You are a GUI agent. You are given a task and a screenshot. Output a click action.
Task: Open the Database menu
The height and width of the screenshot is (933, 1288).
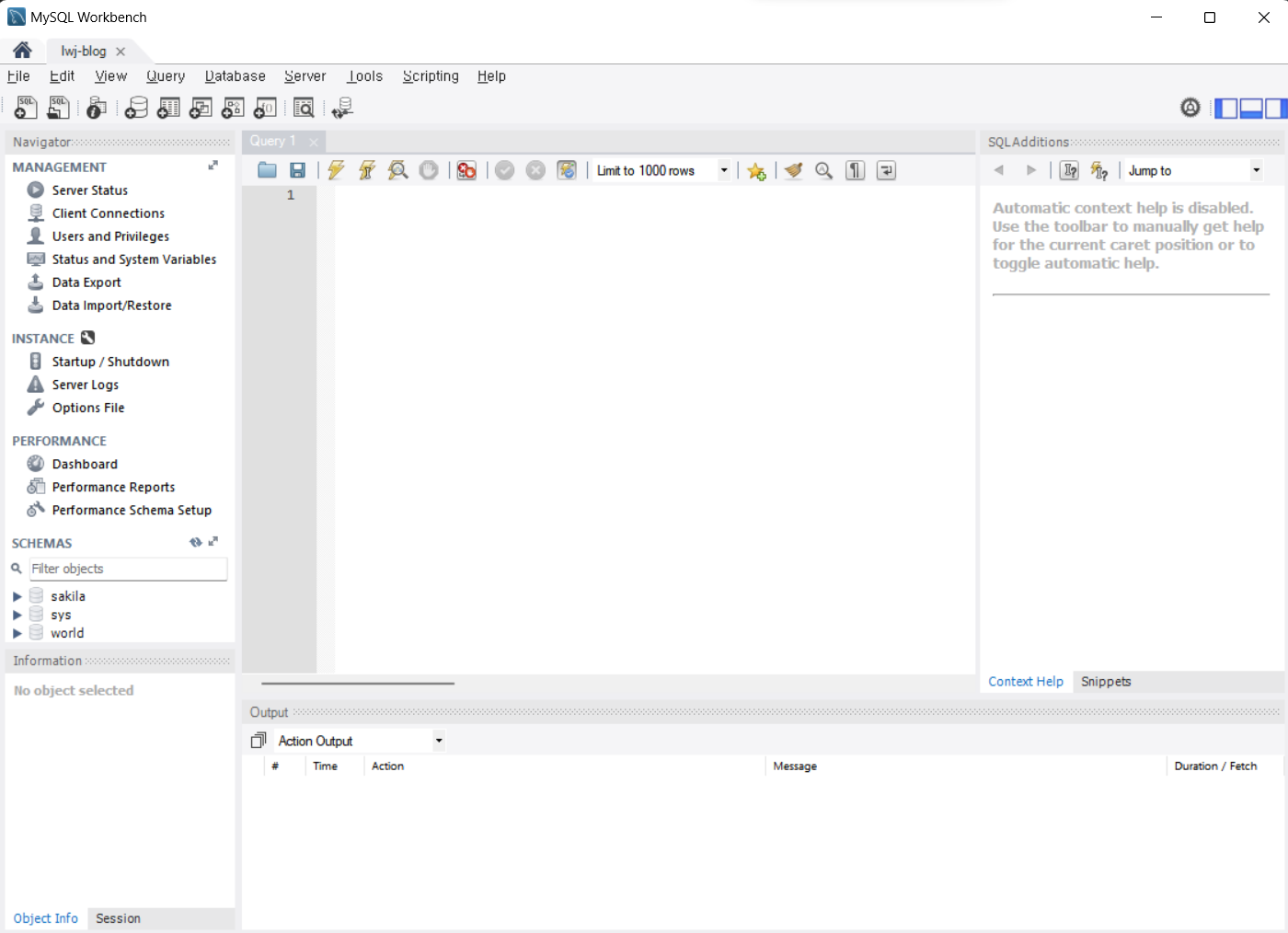coord(235,76)
